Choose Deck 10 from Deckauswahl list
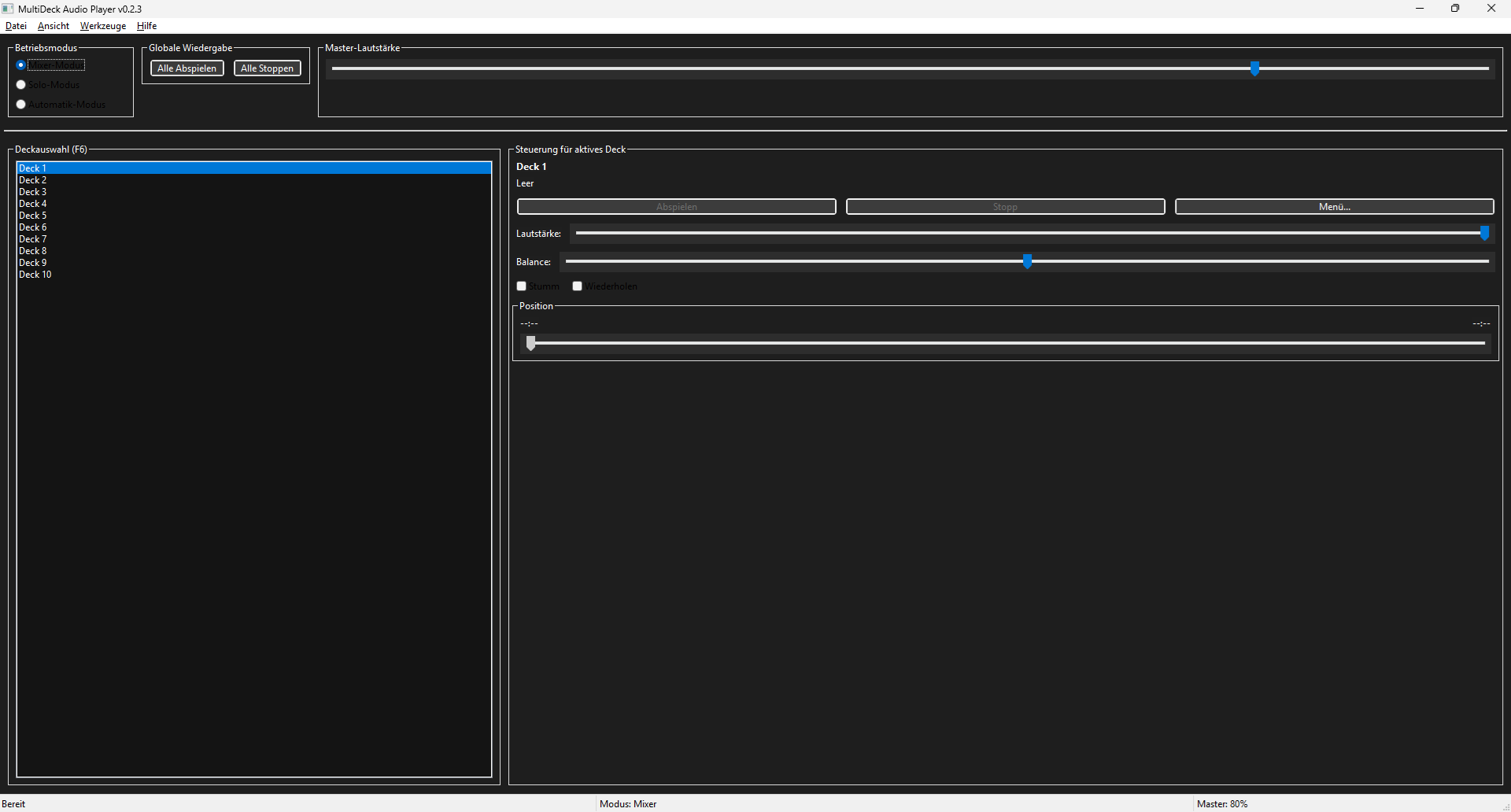 pyautogui.click(x=35, y=275)
